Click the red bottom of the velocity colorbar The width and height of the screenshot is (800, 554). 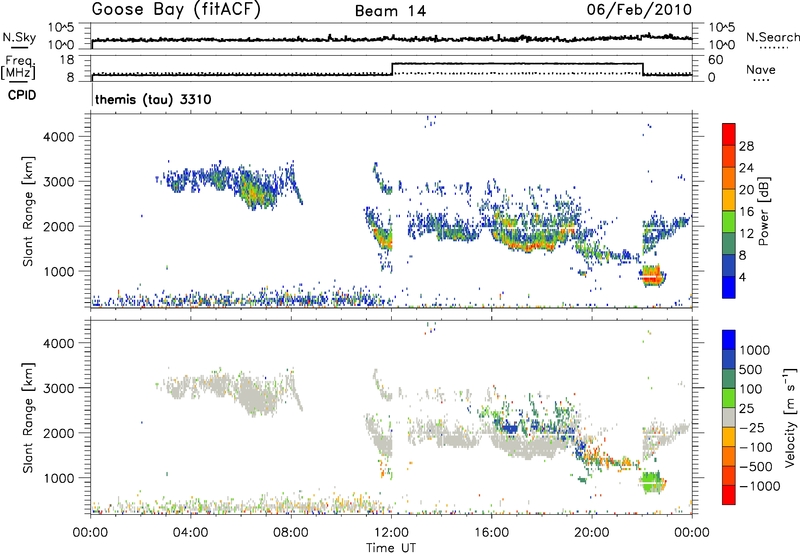[x=729, y=495]
